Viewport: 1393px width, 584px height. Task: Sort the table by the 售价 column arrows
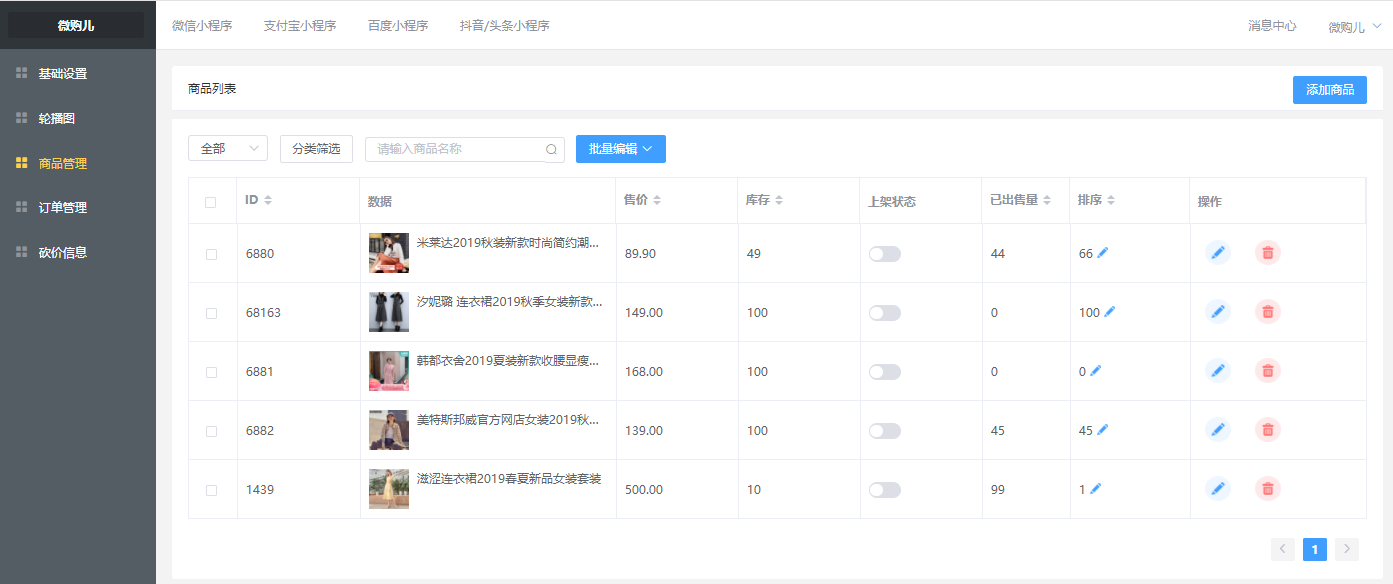tap(656, 200)
